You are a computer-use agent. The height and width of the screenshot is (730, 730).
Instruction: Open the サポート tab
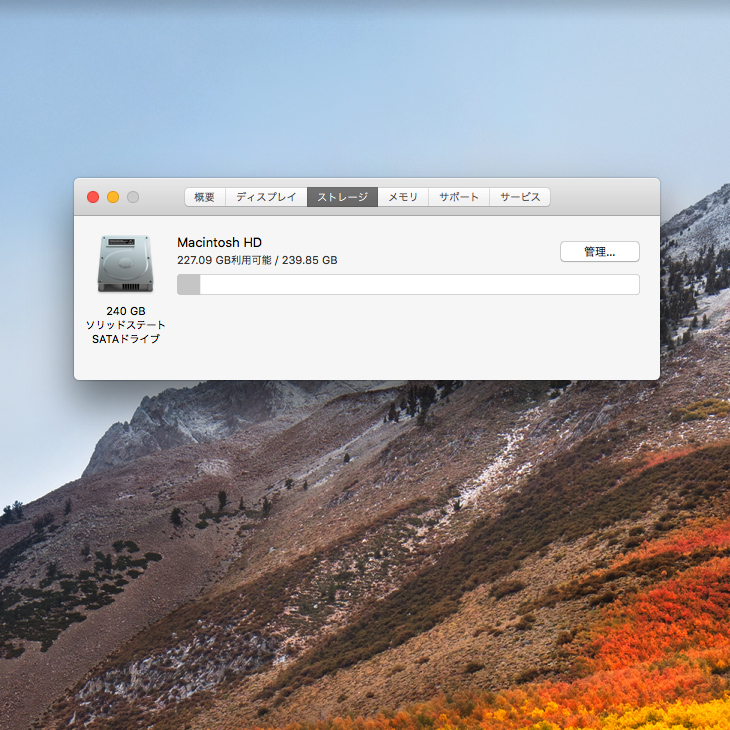459,197
